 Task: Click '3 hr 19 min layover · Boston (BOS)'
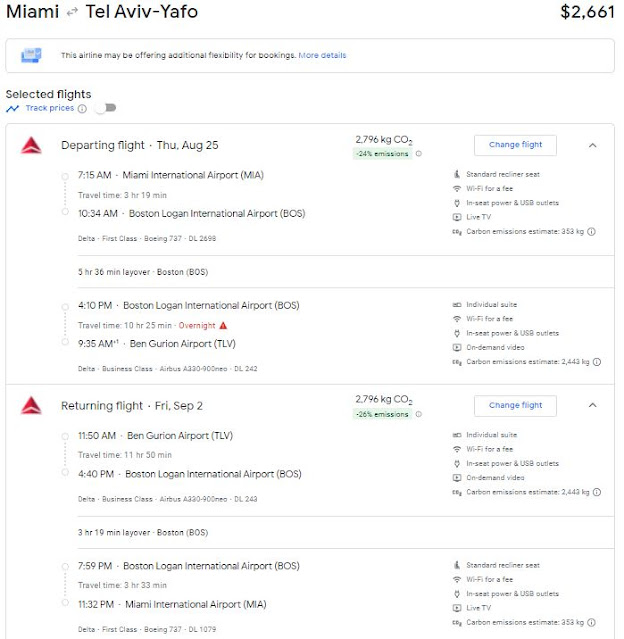[x=143, y=532]
